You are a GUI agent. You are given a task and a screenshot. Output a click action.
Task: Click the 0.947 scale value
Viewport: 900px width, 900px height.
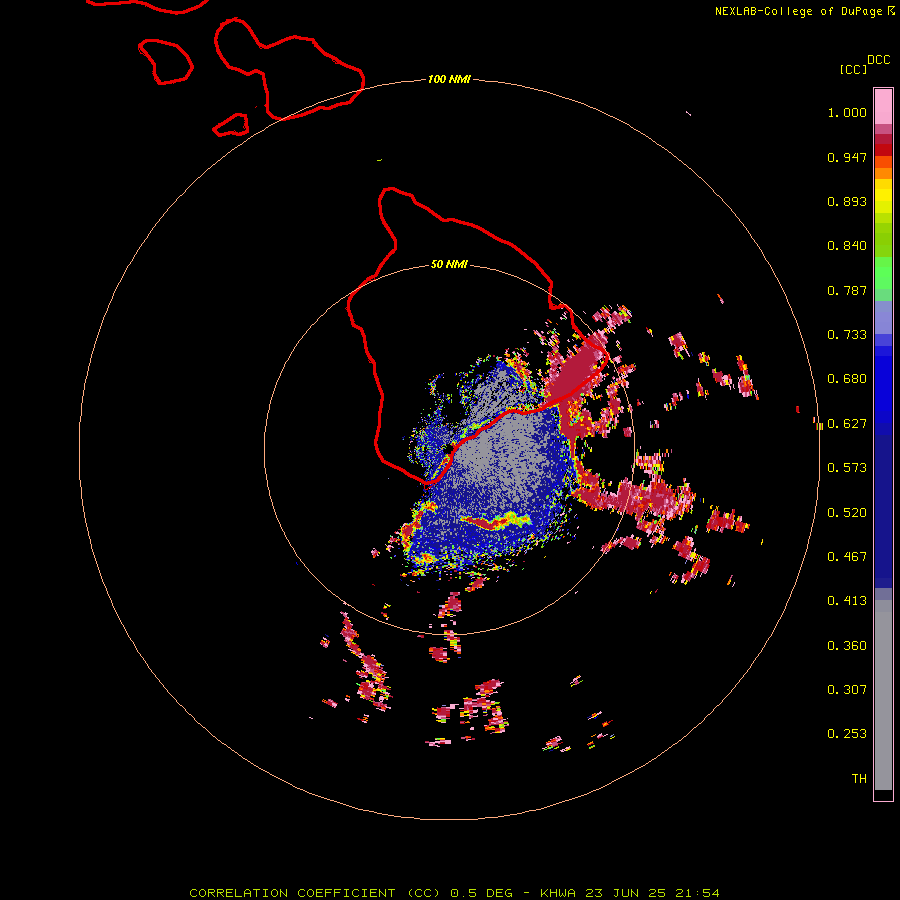(847, 157)
